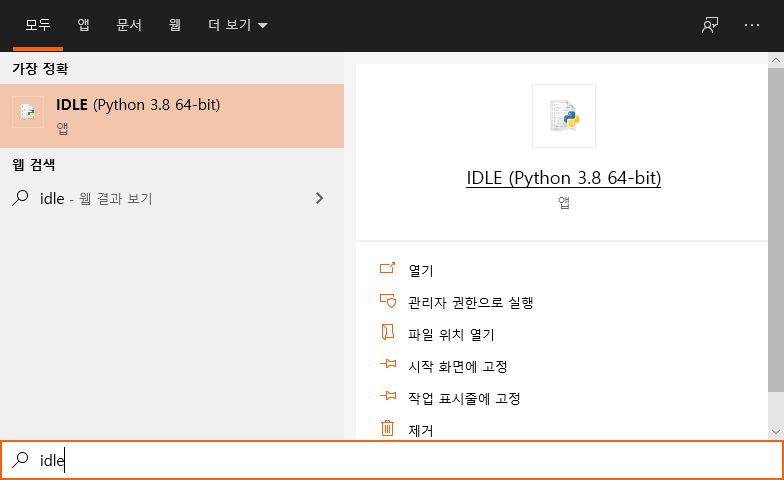Click the scrollbar up arrow in preview pane
784x480 pixels.
[776, 60]
